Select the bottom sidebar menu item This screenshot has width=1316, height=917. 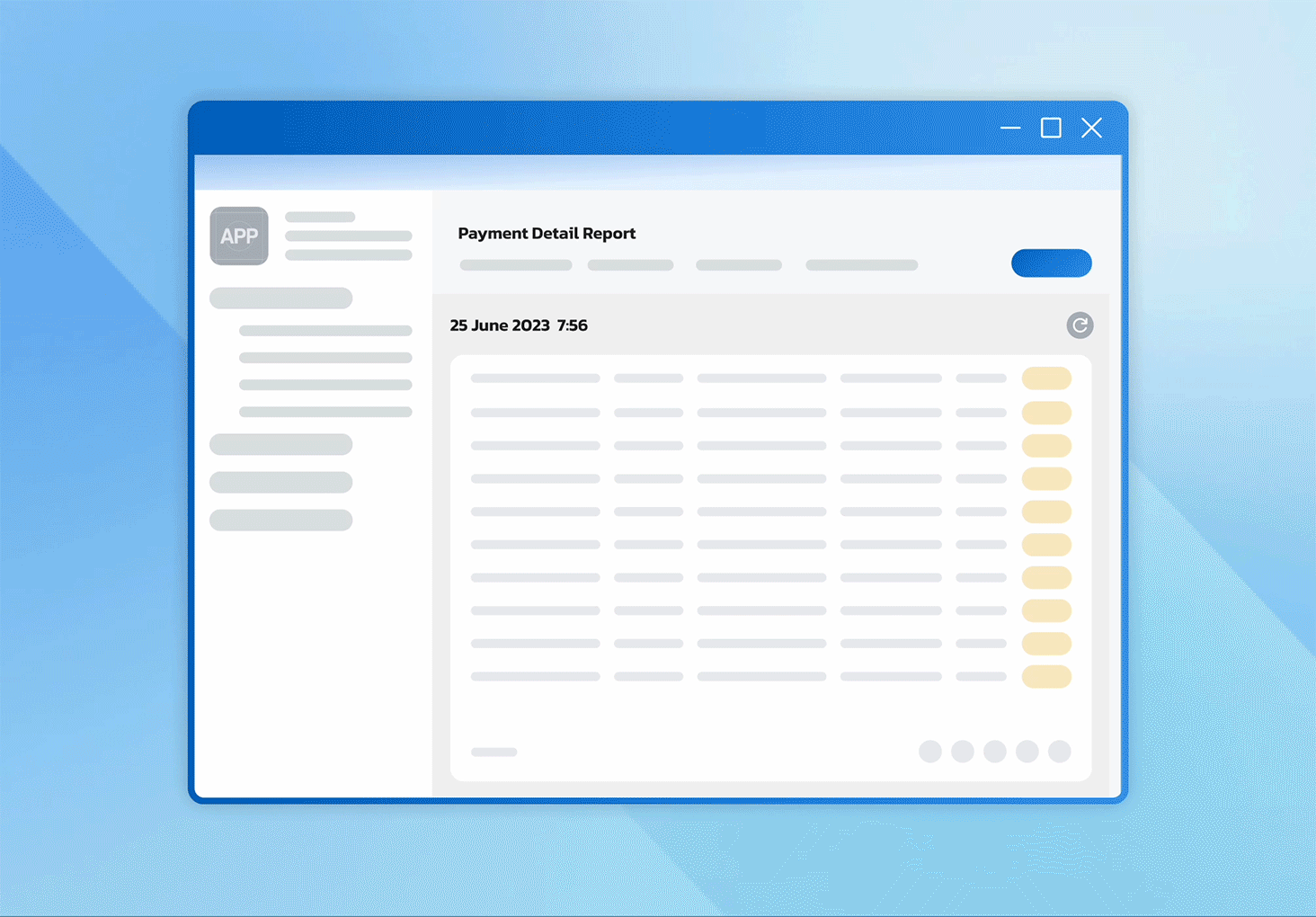tap(280, 521)
